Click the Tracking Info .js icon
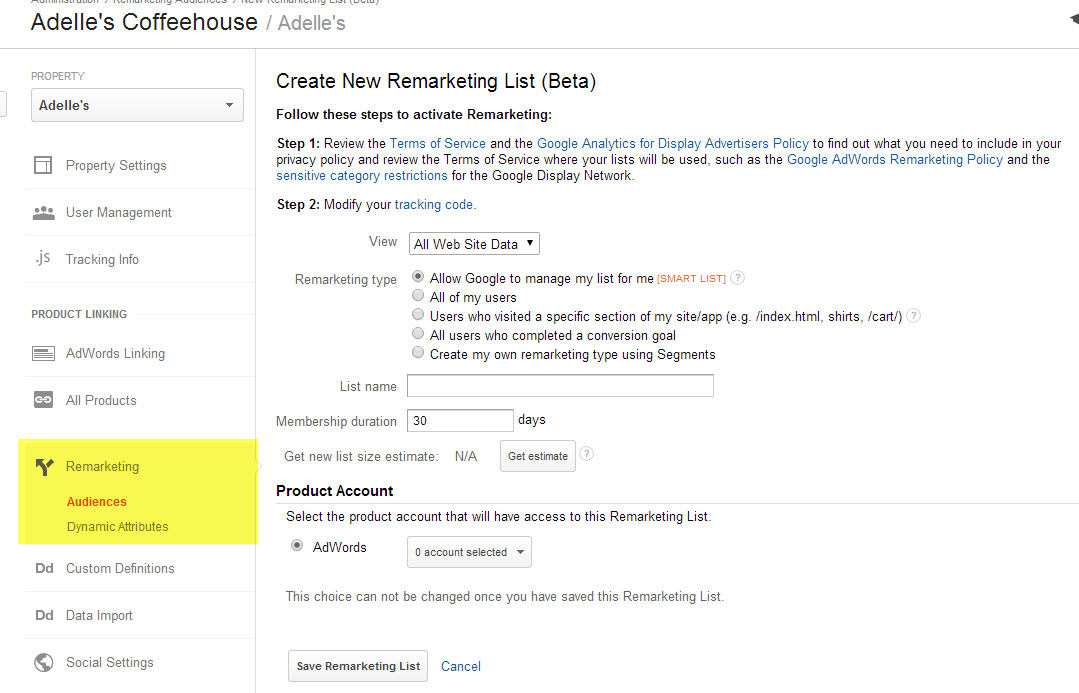This screenshot has height=693, width=1079. pyautogui.click(x=43, y=258)
